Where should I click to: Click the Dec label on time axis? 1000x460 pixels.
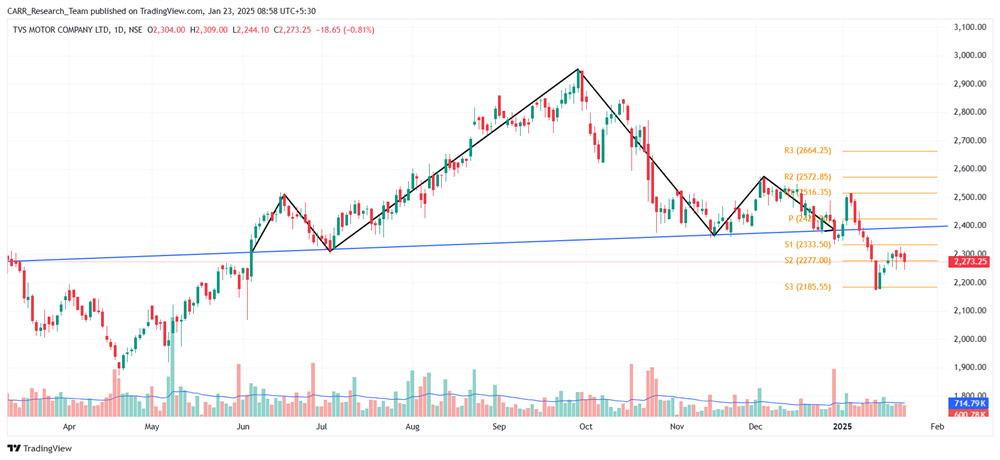click(756, 426)
